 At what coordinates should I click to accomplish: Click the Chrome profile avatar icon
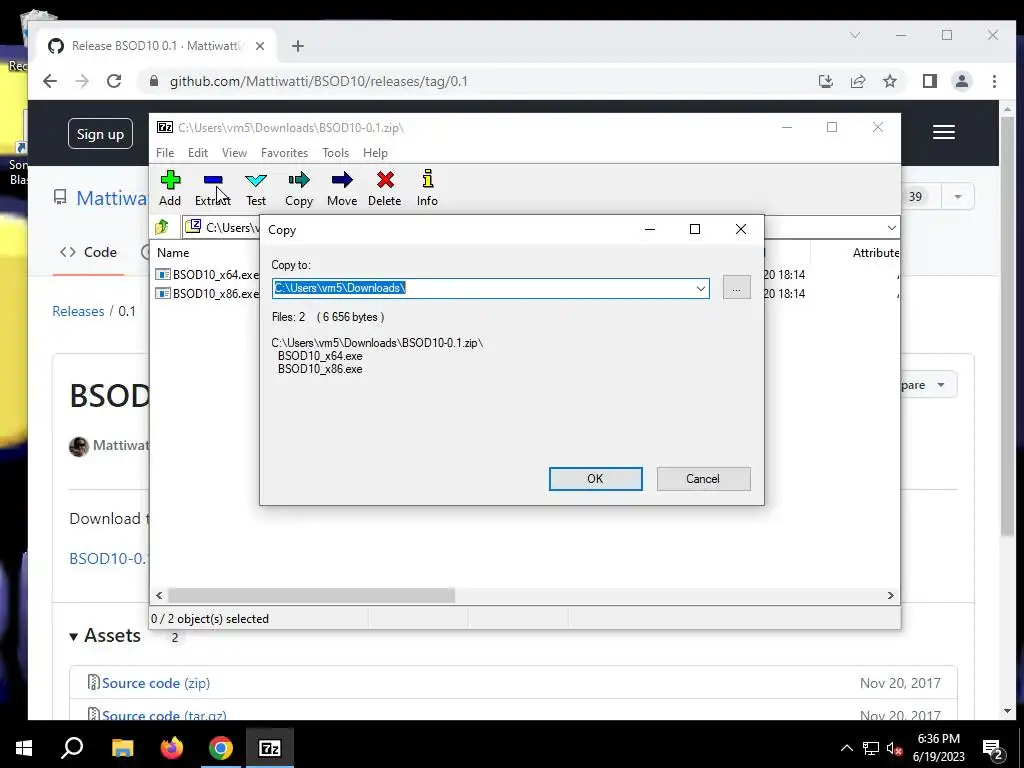961,81
